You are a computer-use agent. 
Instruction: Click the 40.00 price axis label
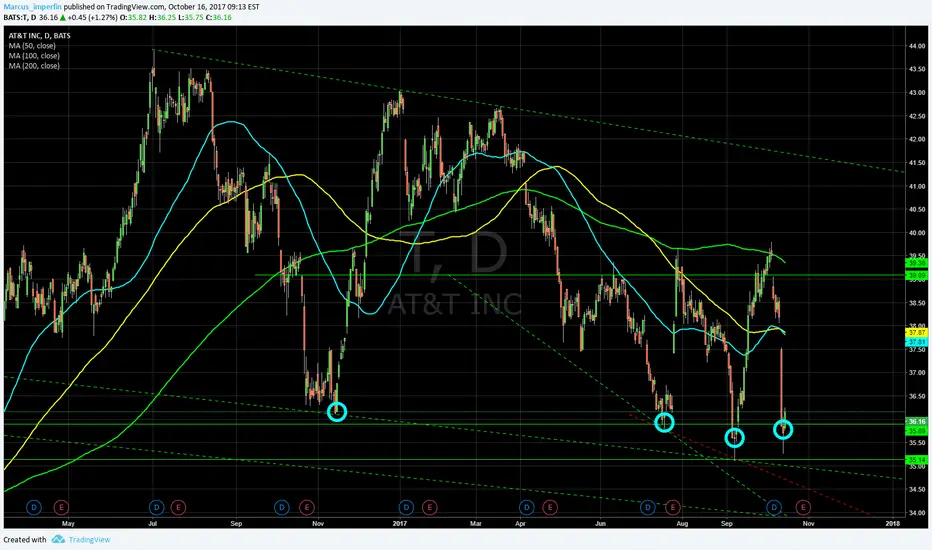click(917, 232)
